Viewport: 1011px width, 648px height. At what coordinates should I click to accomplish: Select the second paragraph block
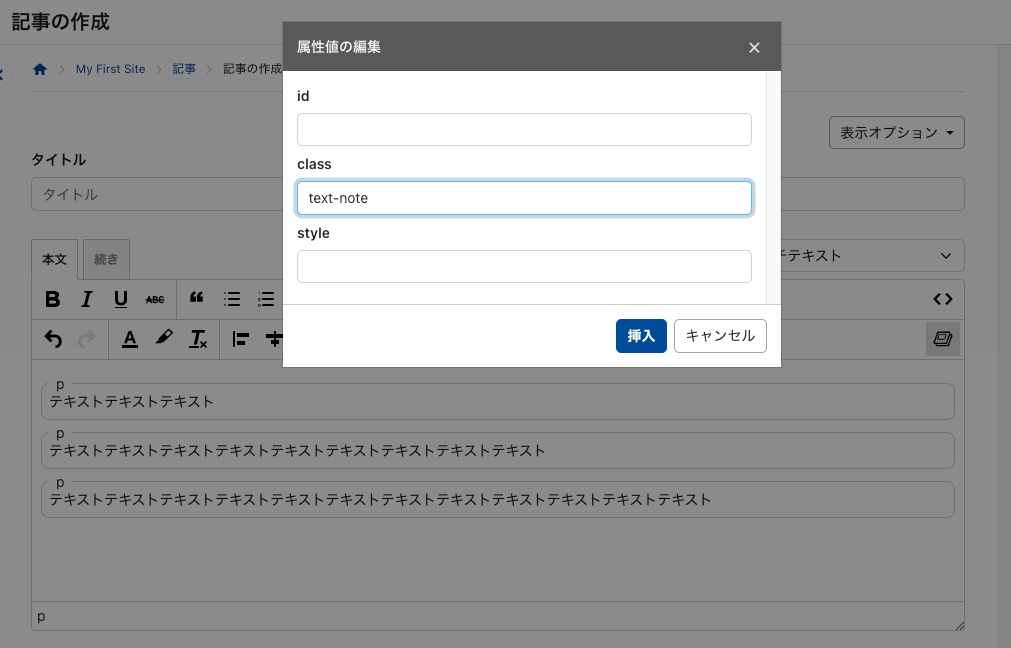point(498,451)
